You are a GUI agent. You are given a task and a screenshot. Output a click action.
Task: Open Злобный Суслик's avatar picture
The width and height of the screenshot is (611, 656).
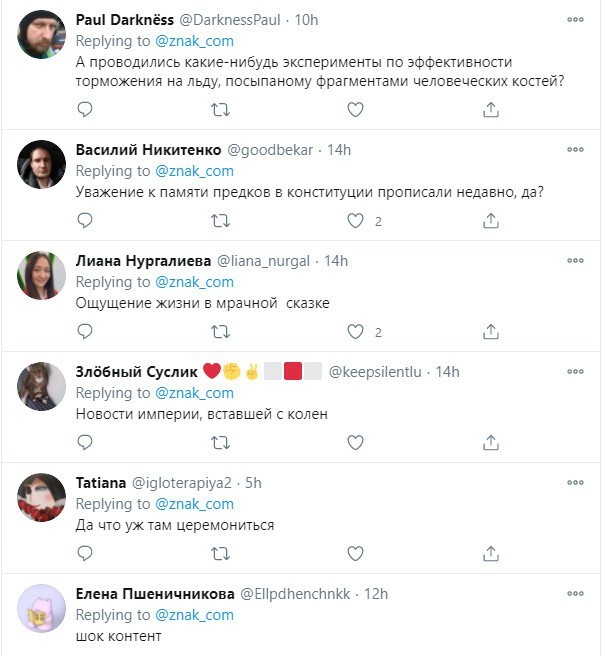pos(42,385)
